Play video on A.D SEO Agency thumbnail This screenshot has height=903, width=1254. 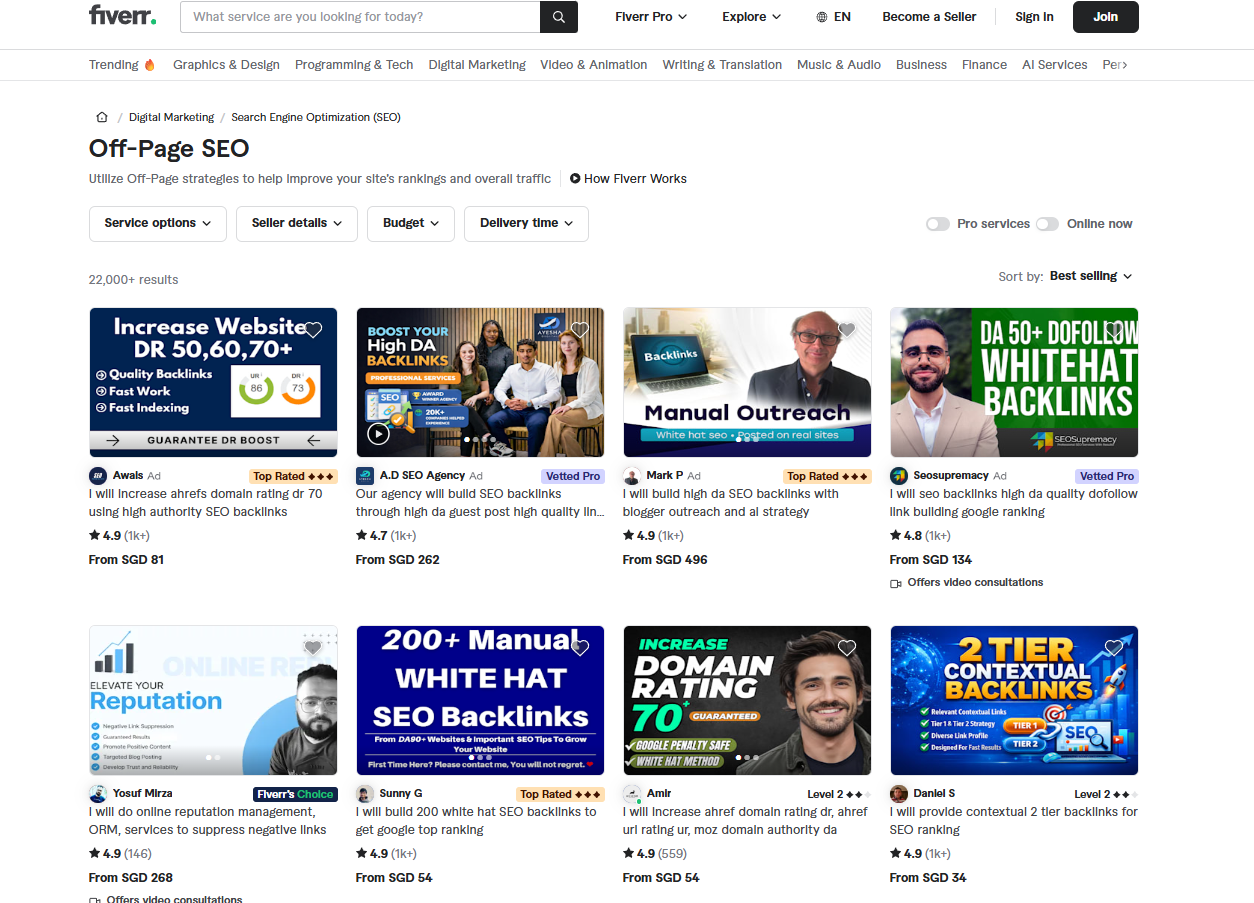[378, 434]
